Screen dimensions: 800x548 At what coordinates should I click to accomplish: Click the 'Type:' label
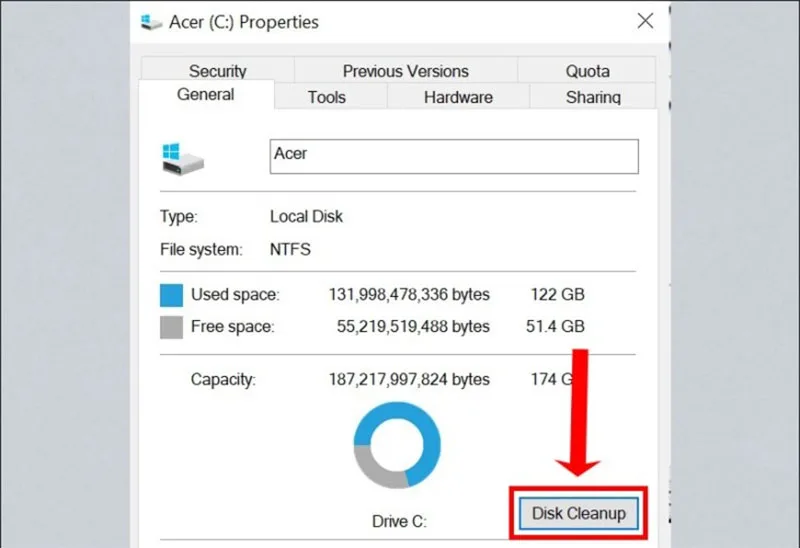(x=179, y=216)
